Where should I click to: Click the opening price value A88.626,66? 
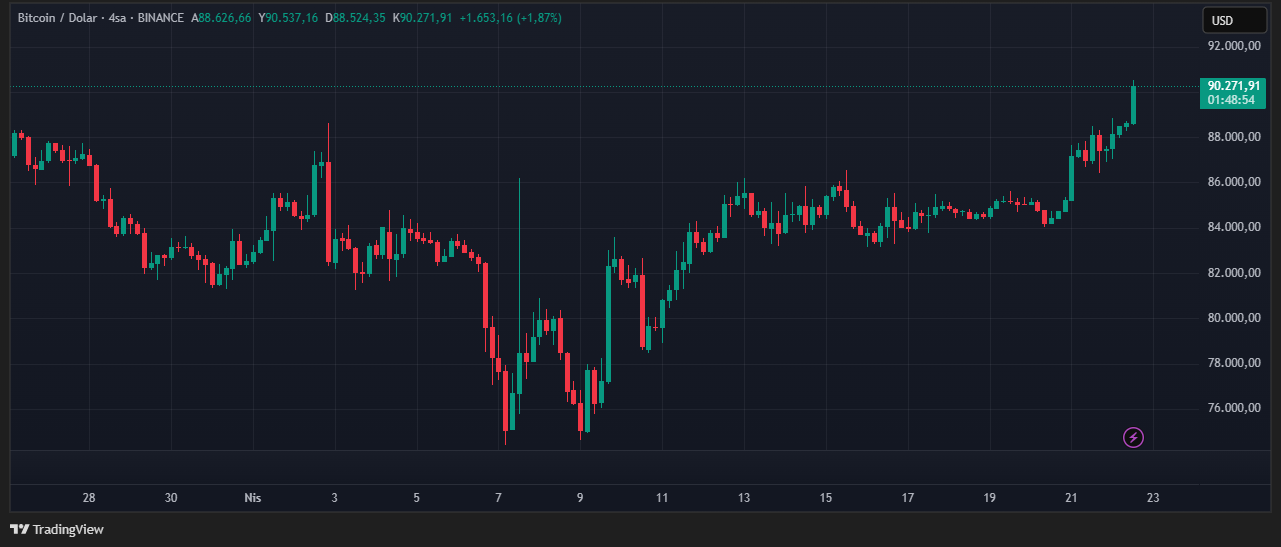pyautogui.click(x=224, y=18)
